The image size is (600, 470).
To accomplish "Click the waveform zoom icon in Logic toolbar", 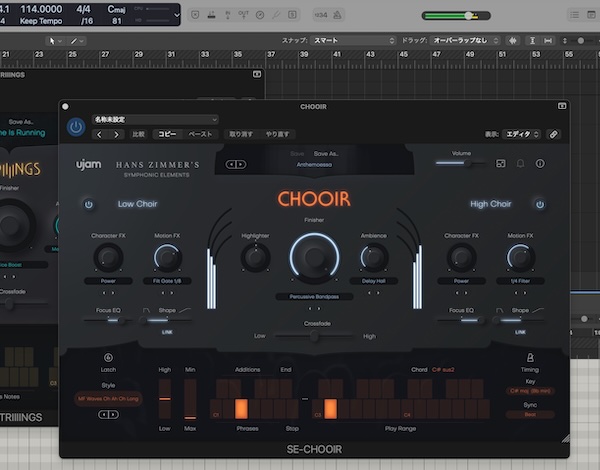I will [513, 40].
